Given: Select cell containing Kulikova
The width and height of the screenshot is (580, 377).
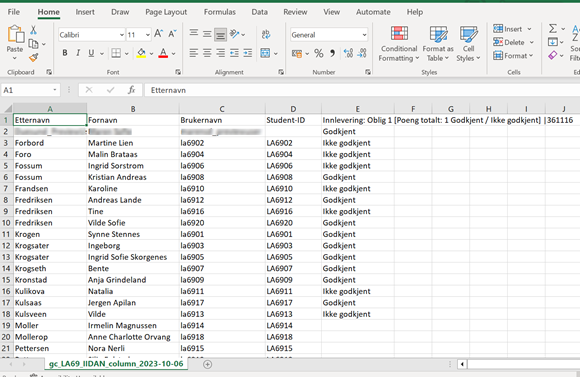Looking at the screenshot, I should pyautogui.click(x=50, y=291).
